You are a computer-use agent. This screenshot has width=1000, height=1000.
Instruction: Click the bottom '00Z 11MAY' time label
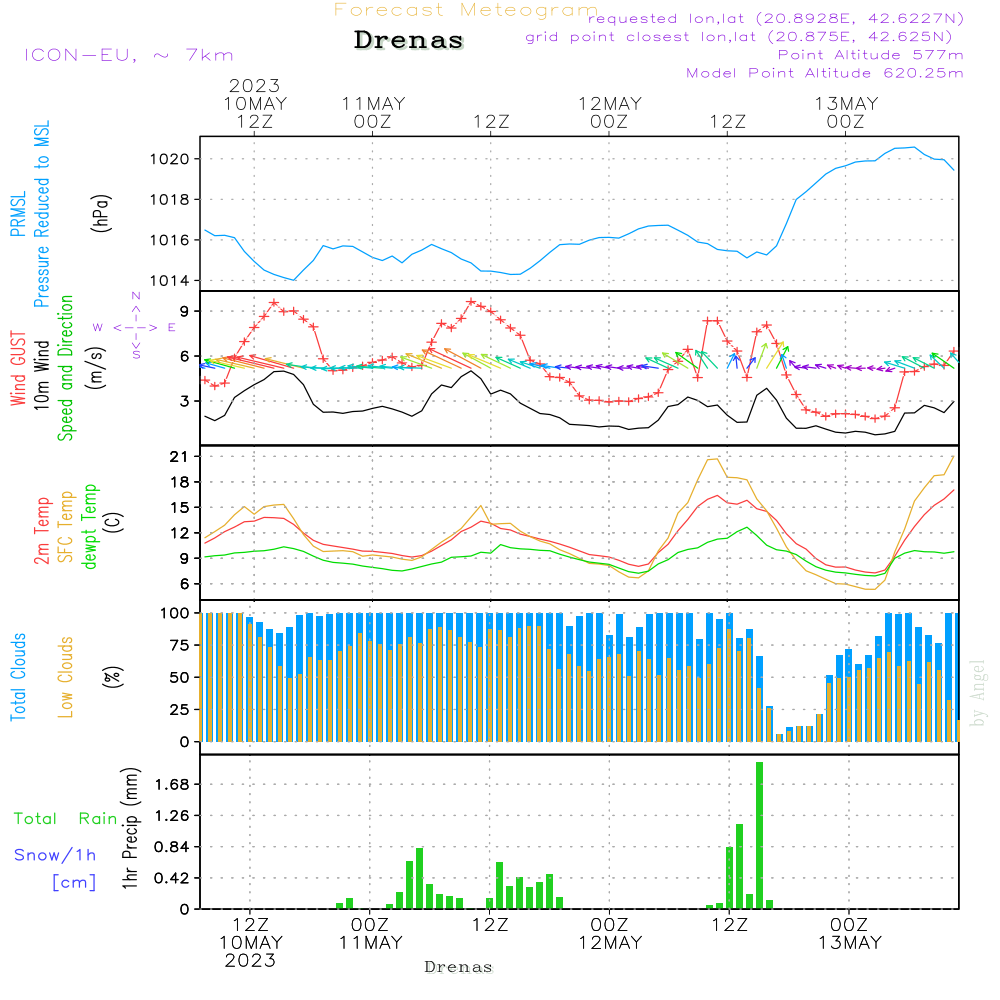pyautogui.click(x=371, y=934)
